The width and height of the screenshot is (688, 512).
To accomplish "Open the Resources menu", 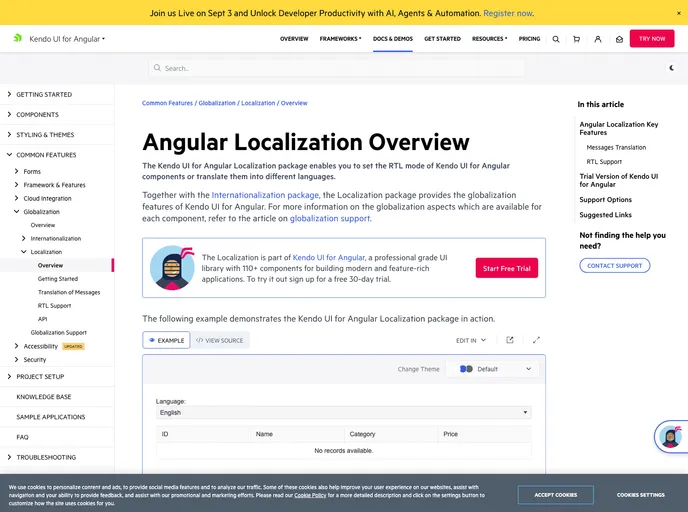I will point(490,39).
